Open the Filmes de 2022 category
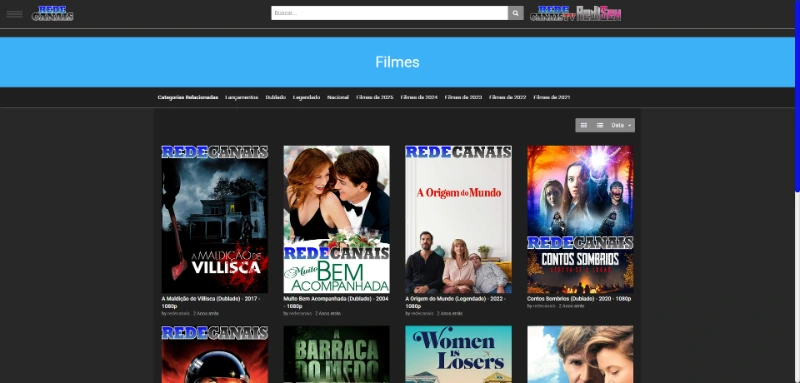 click(x=508, y=97)
